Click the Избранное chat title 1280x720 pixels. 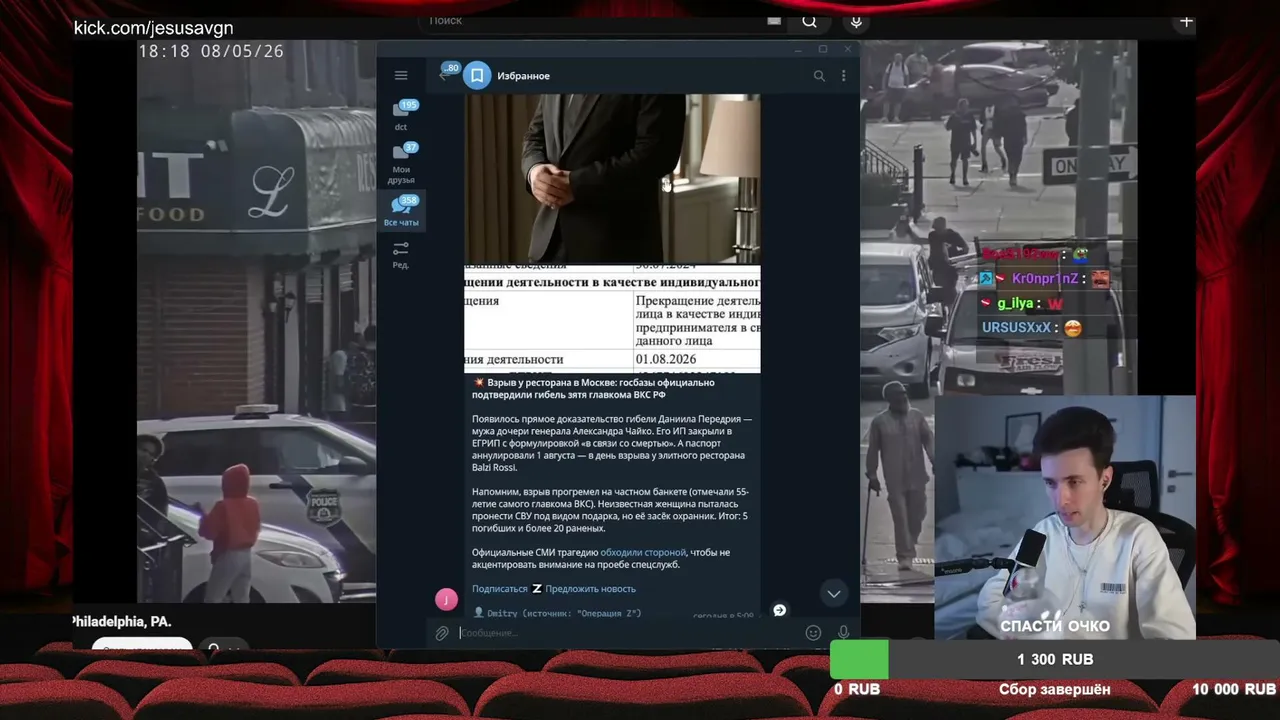[523, 76]
